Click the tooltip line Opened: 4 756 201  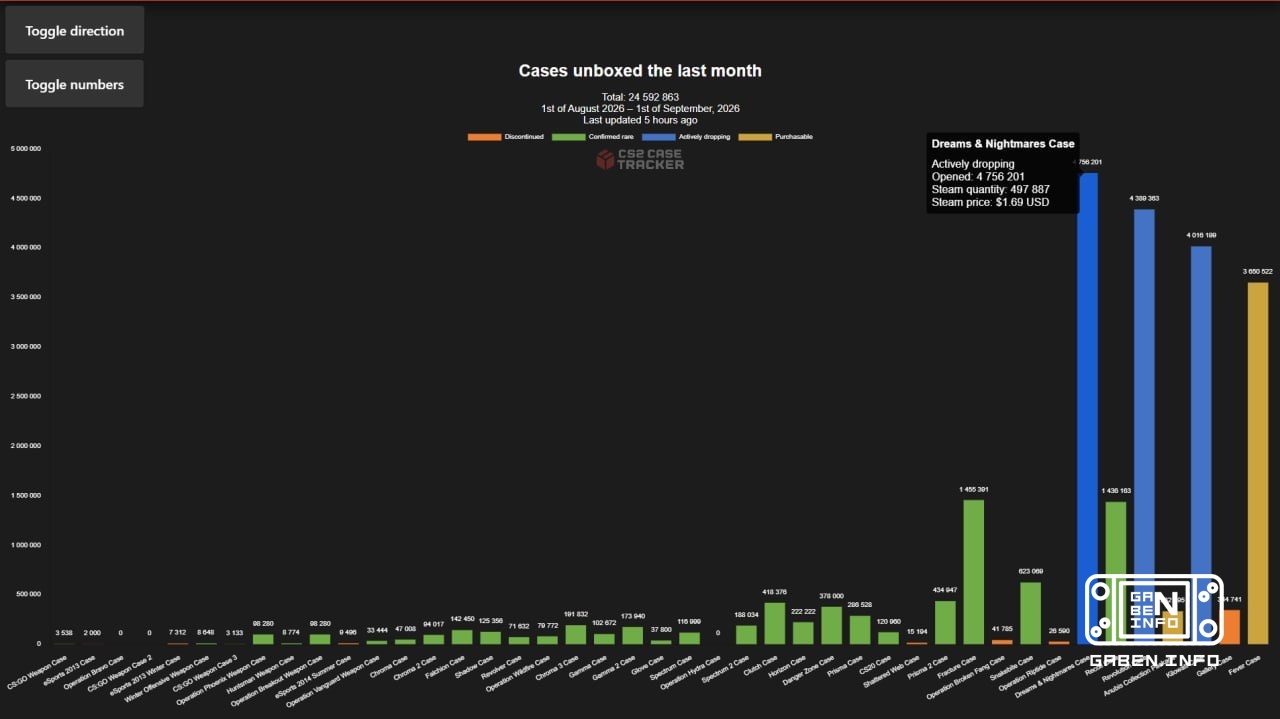pos(978,177)
